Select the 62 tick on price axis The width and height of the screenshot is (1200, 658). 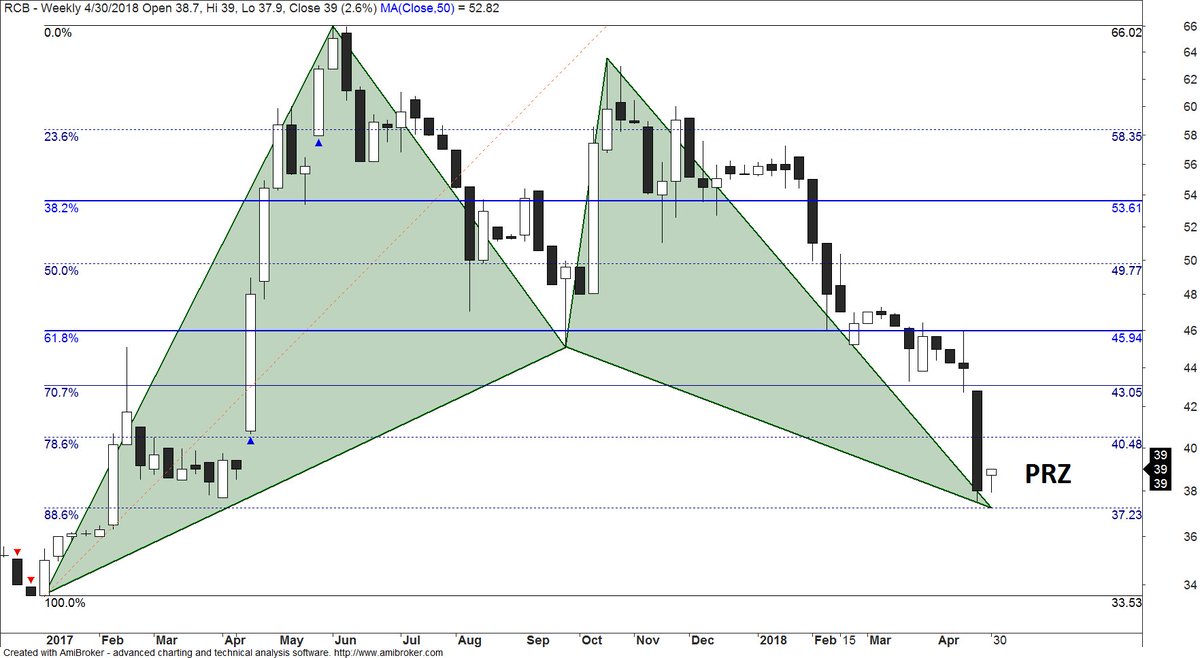coord(1191,79)
